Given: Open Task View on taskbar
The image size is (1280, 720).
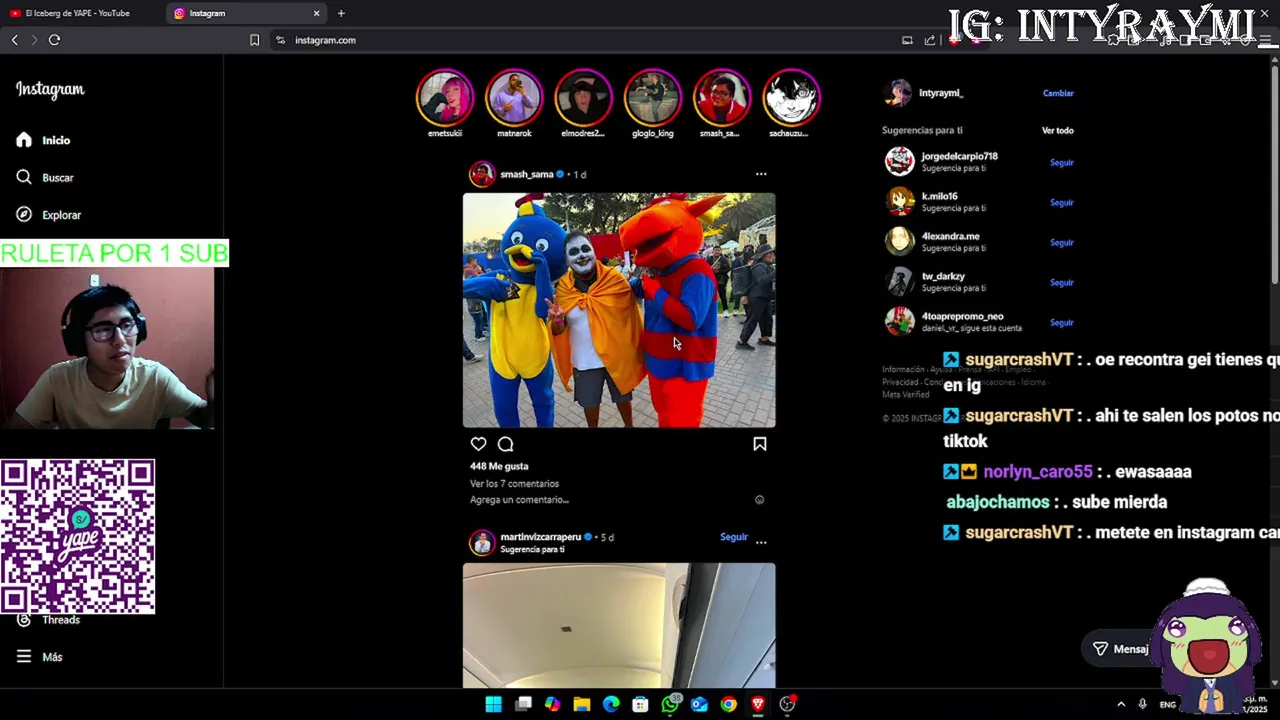Looking at the screenshot, I should pyautogui.click(x=523, y=704).
